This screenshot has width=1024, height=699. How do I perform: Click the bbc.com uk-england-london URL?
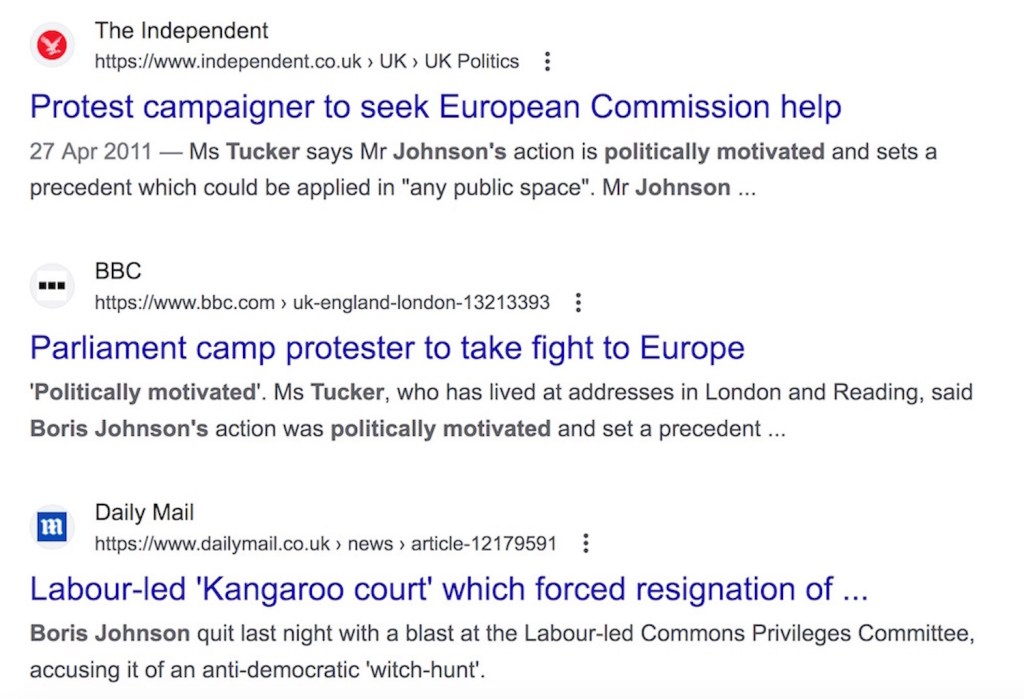point(322,303)
